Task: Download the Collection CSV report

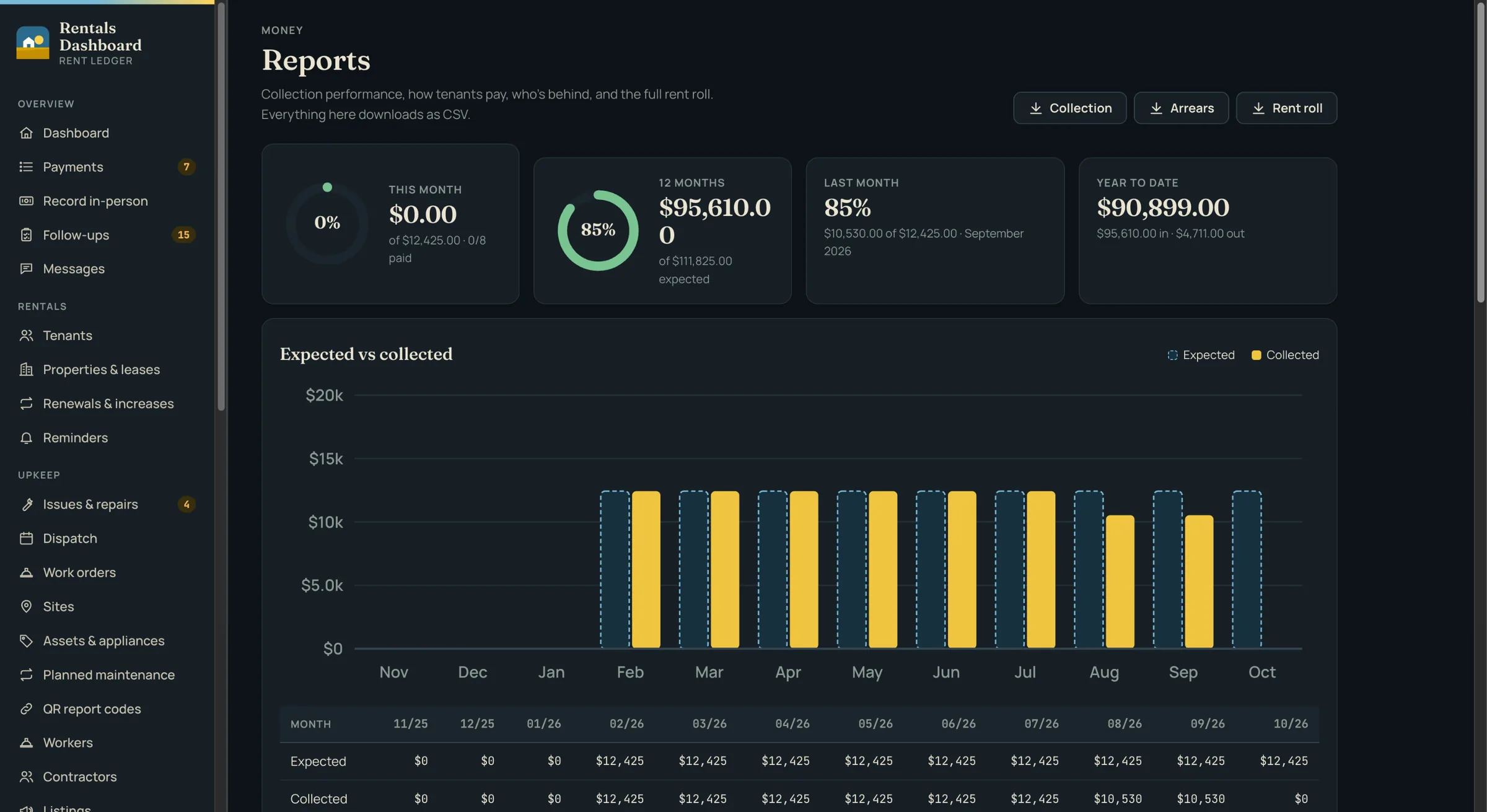Action: pos(1069,108)
